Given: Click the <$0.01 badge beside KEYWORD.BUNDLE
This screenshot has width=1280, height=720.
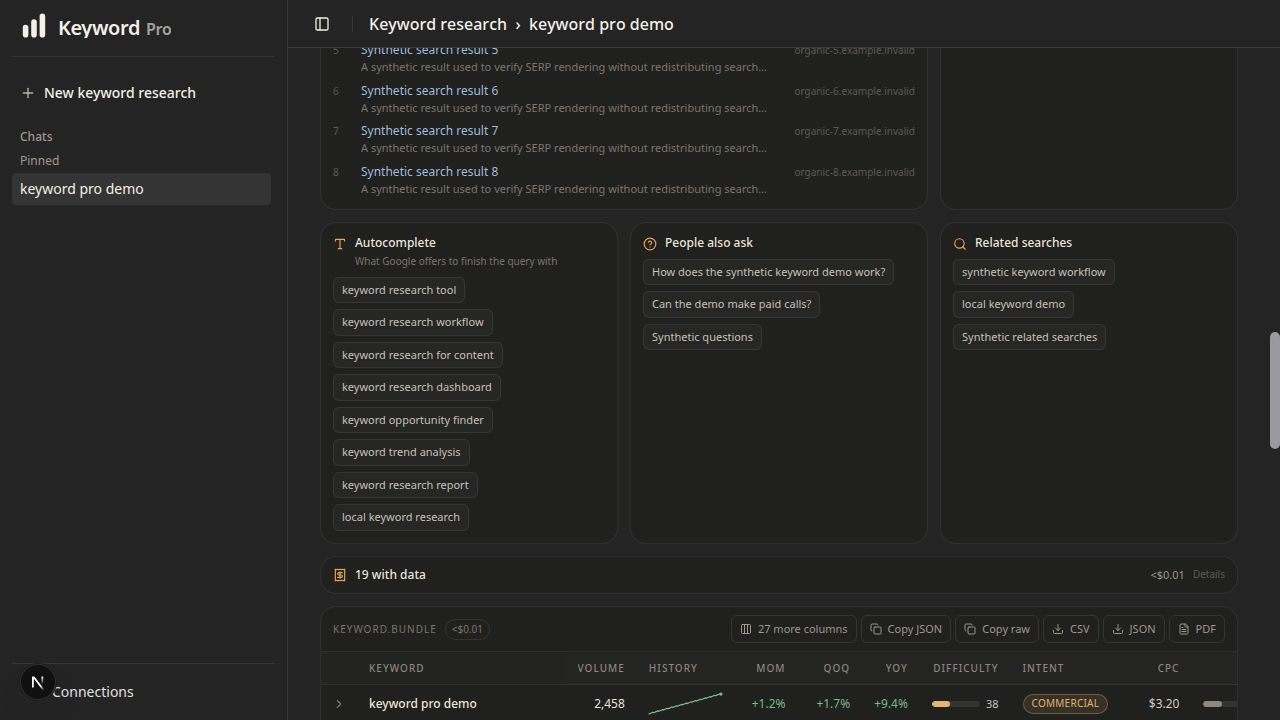Looking at the screenshot, I should pos(467,629).
